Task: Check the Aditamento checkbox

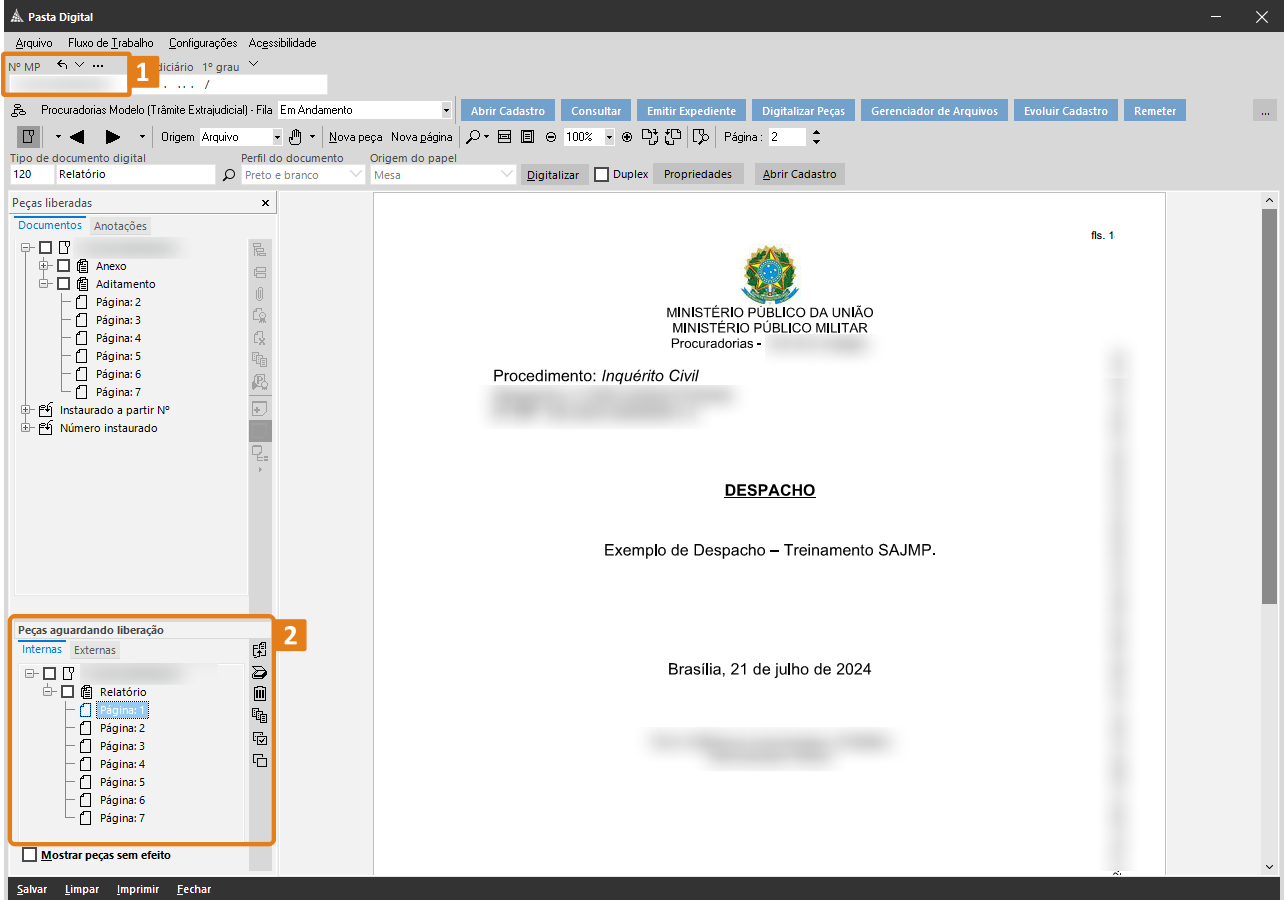Action: [64, 284]
